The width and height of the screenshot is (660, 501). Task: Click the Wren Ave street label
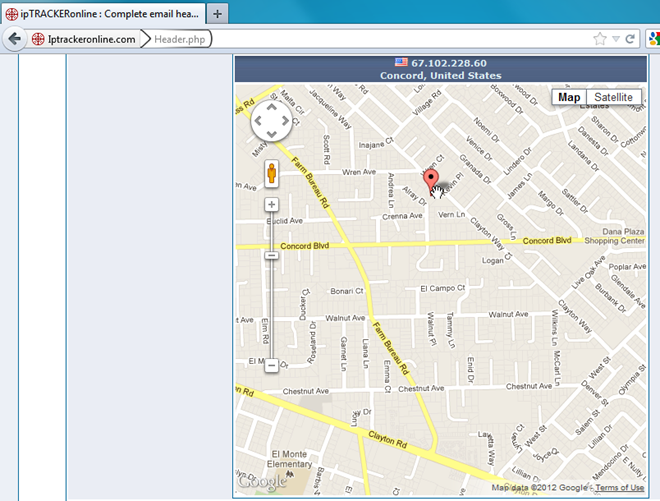click(359, 172)
